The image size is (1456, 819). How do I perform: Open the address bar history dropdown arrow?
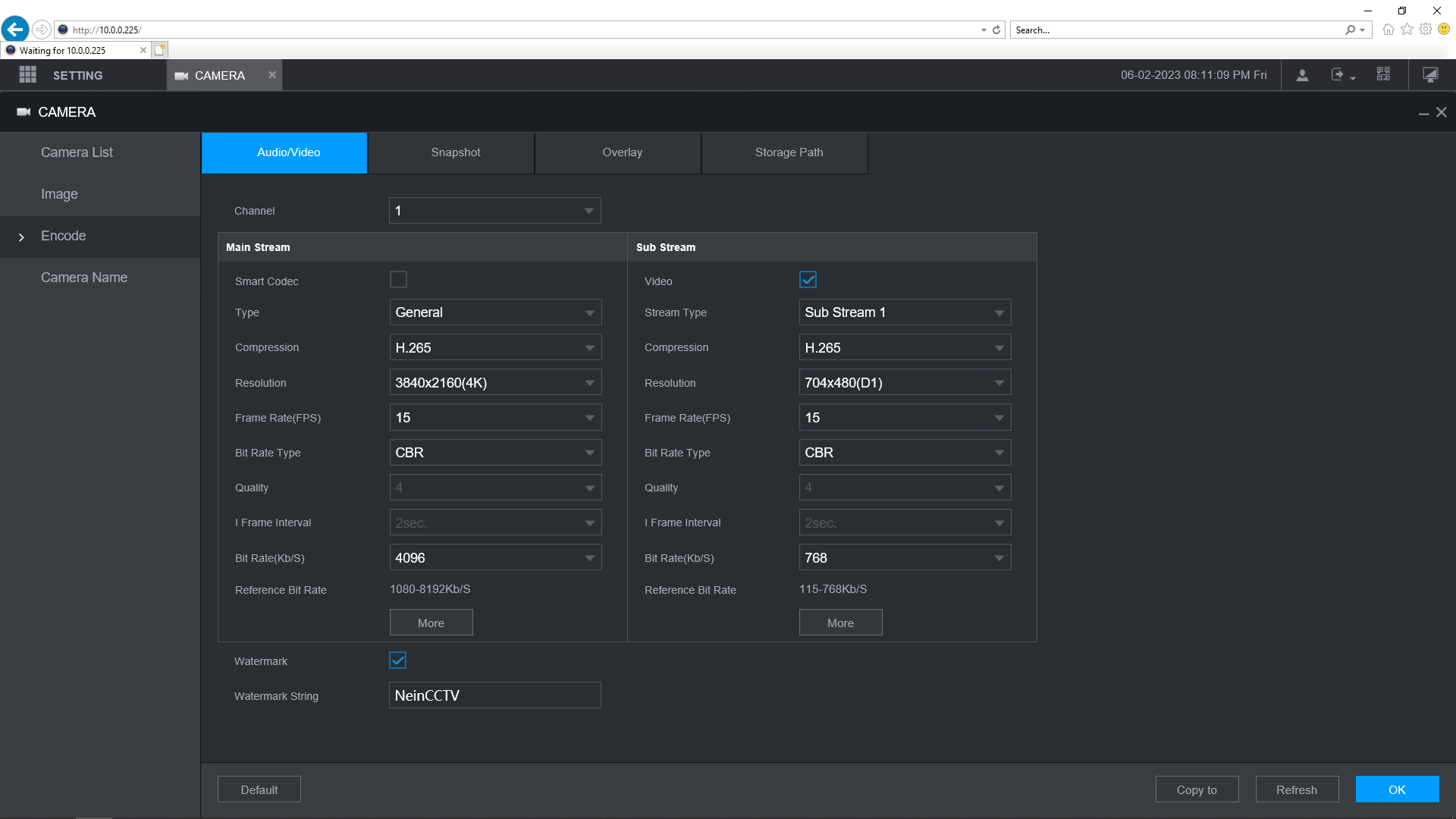[x=984, y=30]
